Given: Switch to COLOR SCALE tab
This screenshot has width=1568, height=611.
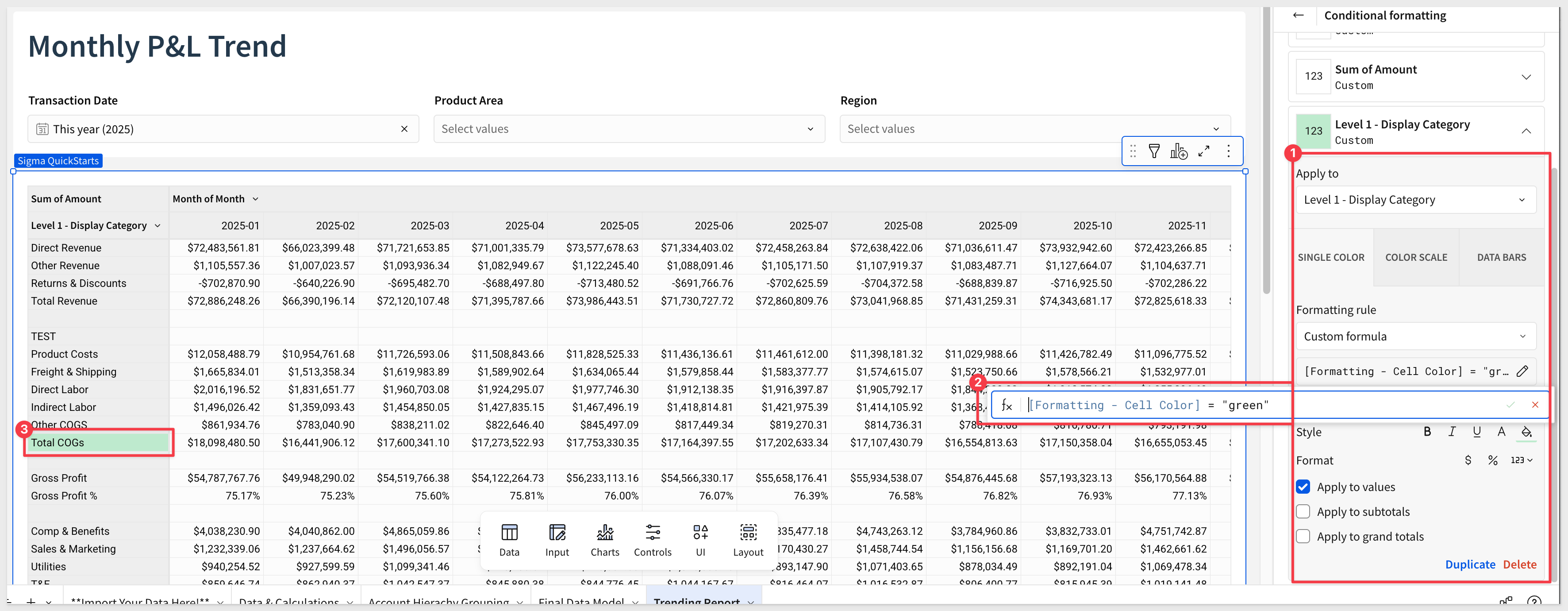Looking at the screenshot, I should point(1416,257).
